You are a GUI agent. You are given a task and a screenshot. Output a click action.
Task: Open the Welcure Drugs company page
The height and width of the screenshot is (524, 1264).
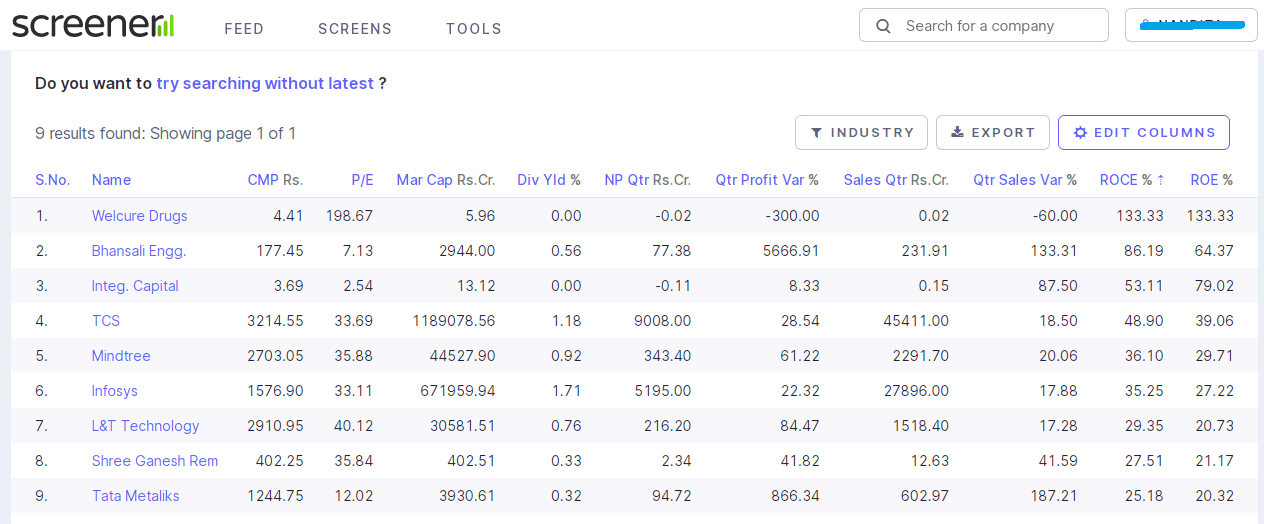139,216
